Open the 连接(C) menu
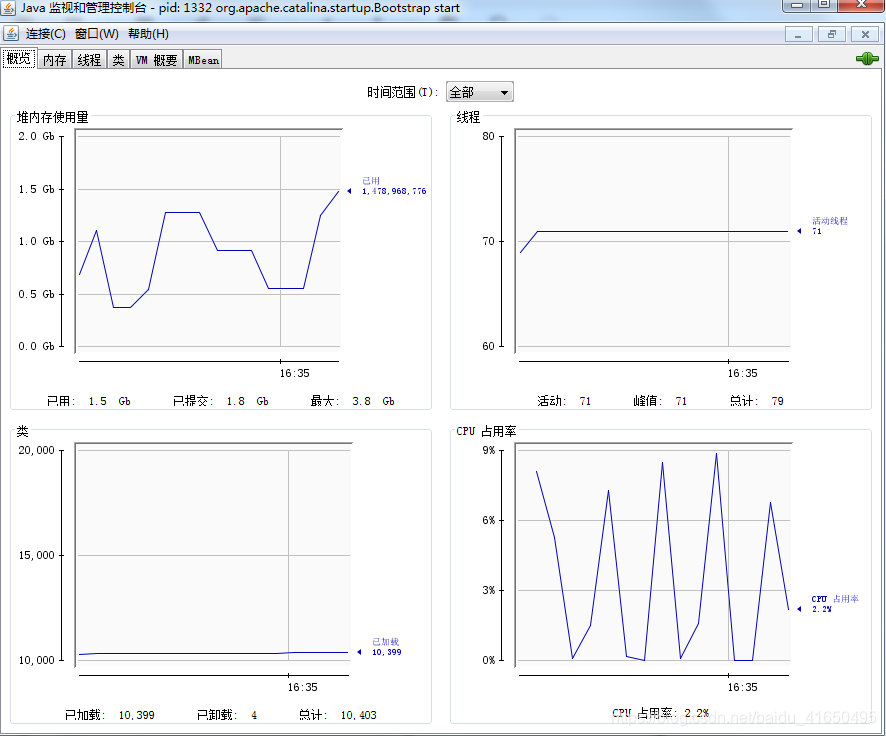Image resolution: width=886 pixels, height=736 pixels. click(44, 33)
